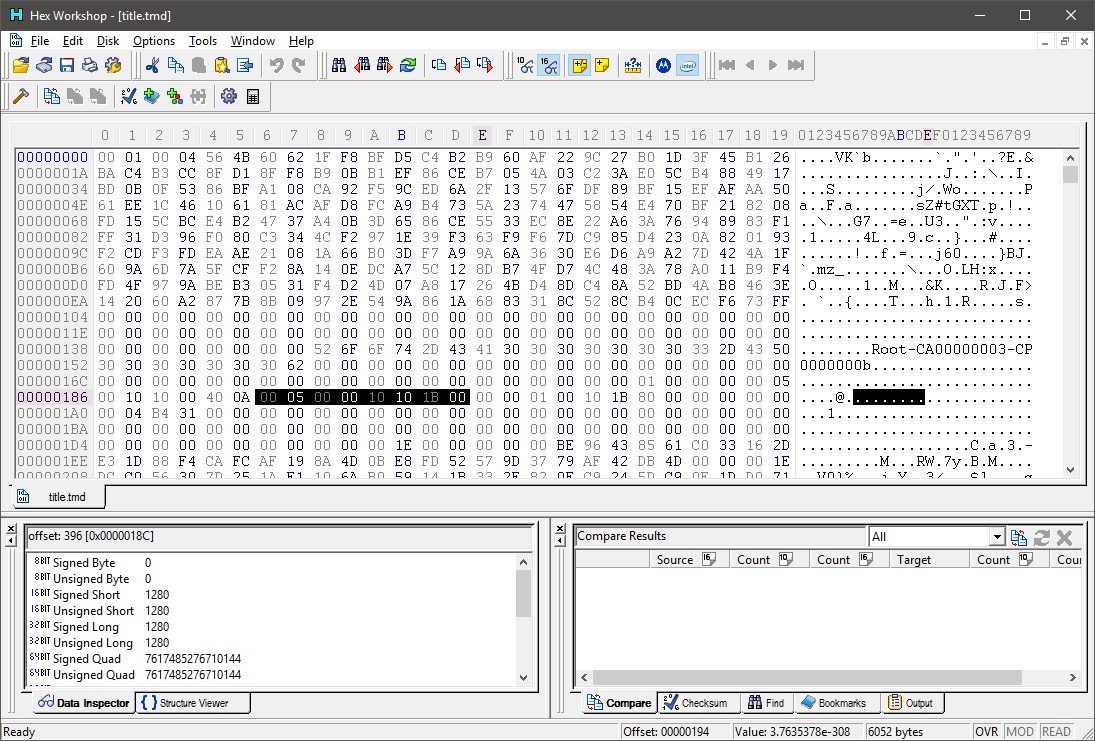Image resolution: width=1095 pixels, height=741 pixels.
Task: Click the Compare Results refresh arrows icon
Action: tap(1042, 537)
